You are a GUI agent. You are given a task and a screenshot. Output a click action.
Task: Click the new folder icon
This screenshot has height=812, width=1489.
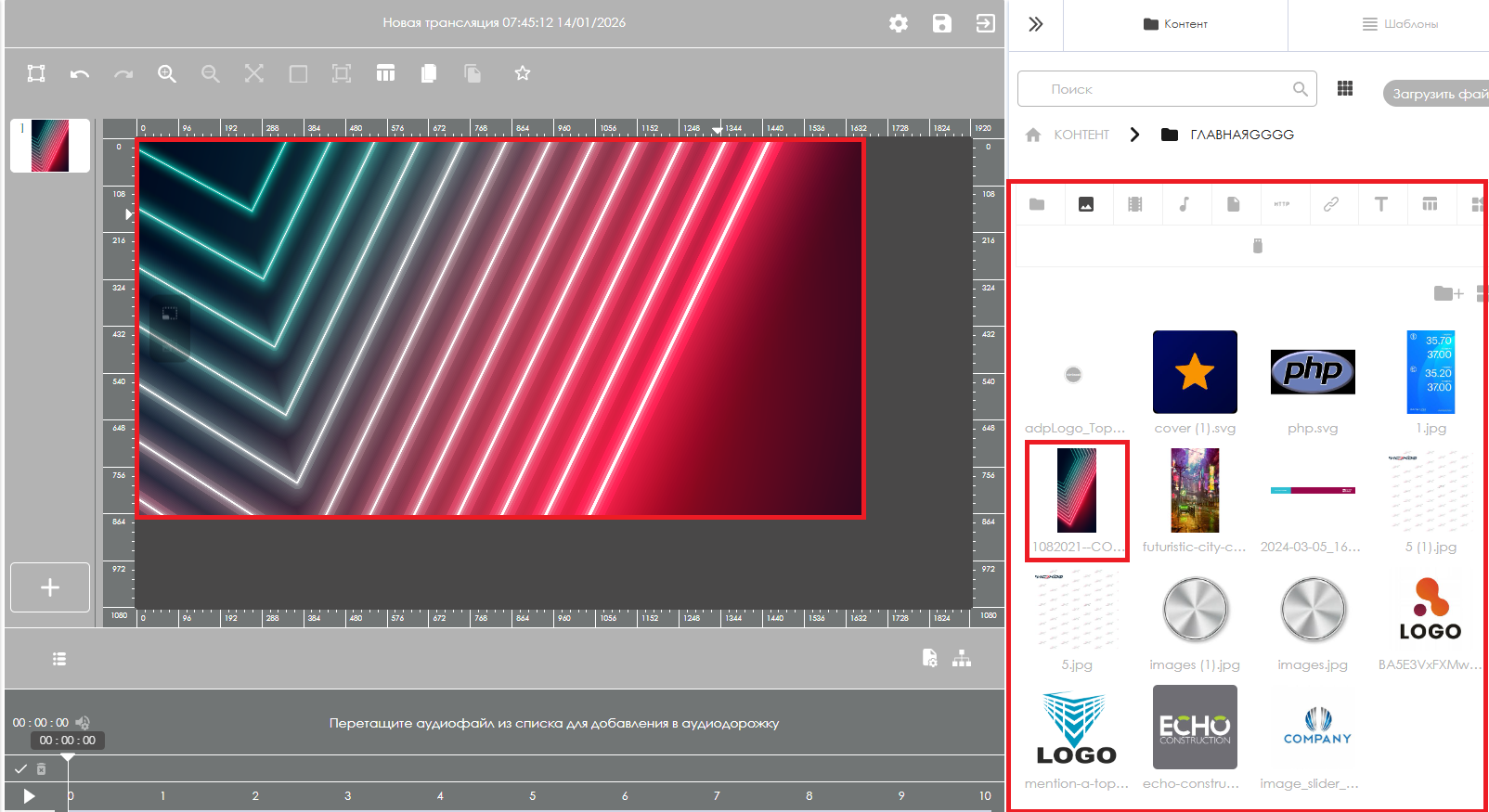(1447, 294)
